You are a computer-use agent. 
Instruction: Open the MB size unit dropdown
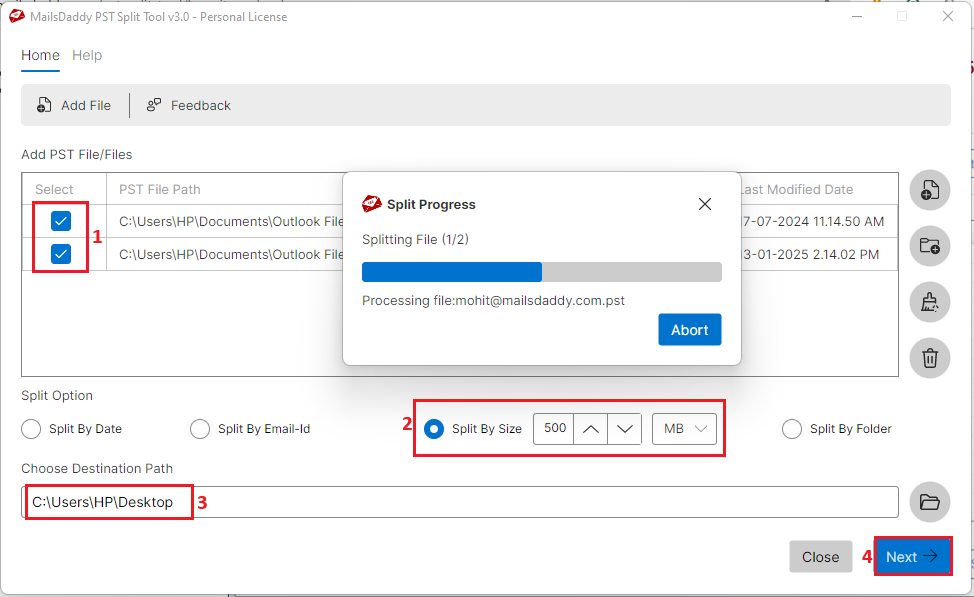click(x=685, y=429)
